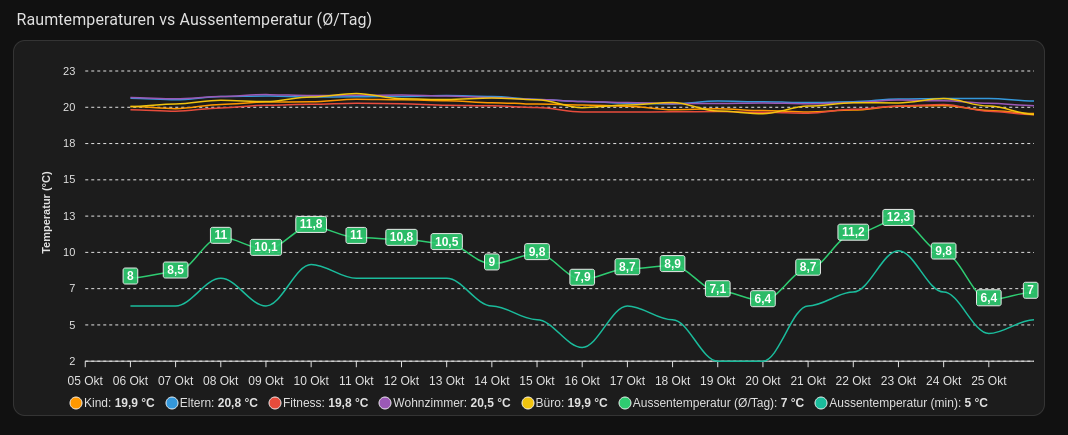Click the orange Kind legend circle
The height and width of the screenshot is (435, 1068).
pyautogui.click(x=76, y=403)
